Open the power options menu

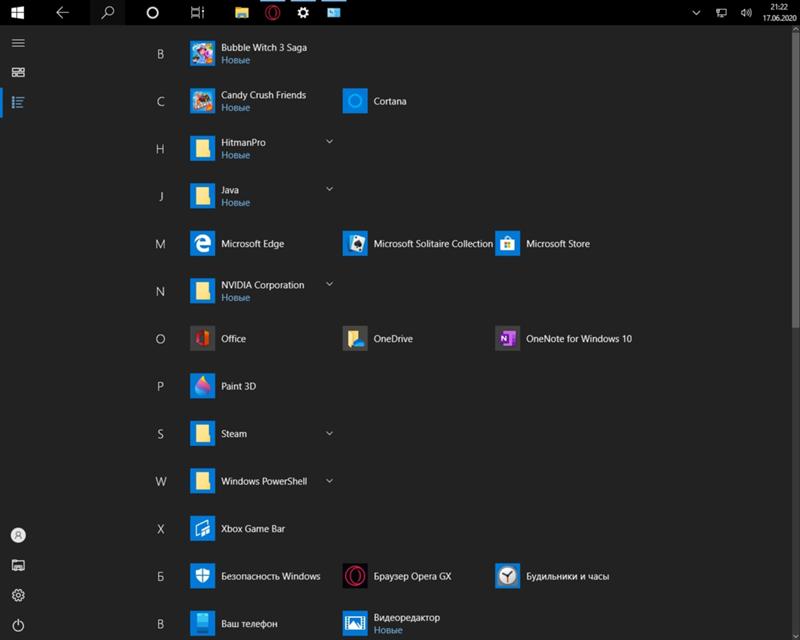pyautogui.click(x=18, y=625)
